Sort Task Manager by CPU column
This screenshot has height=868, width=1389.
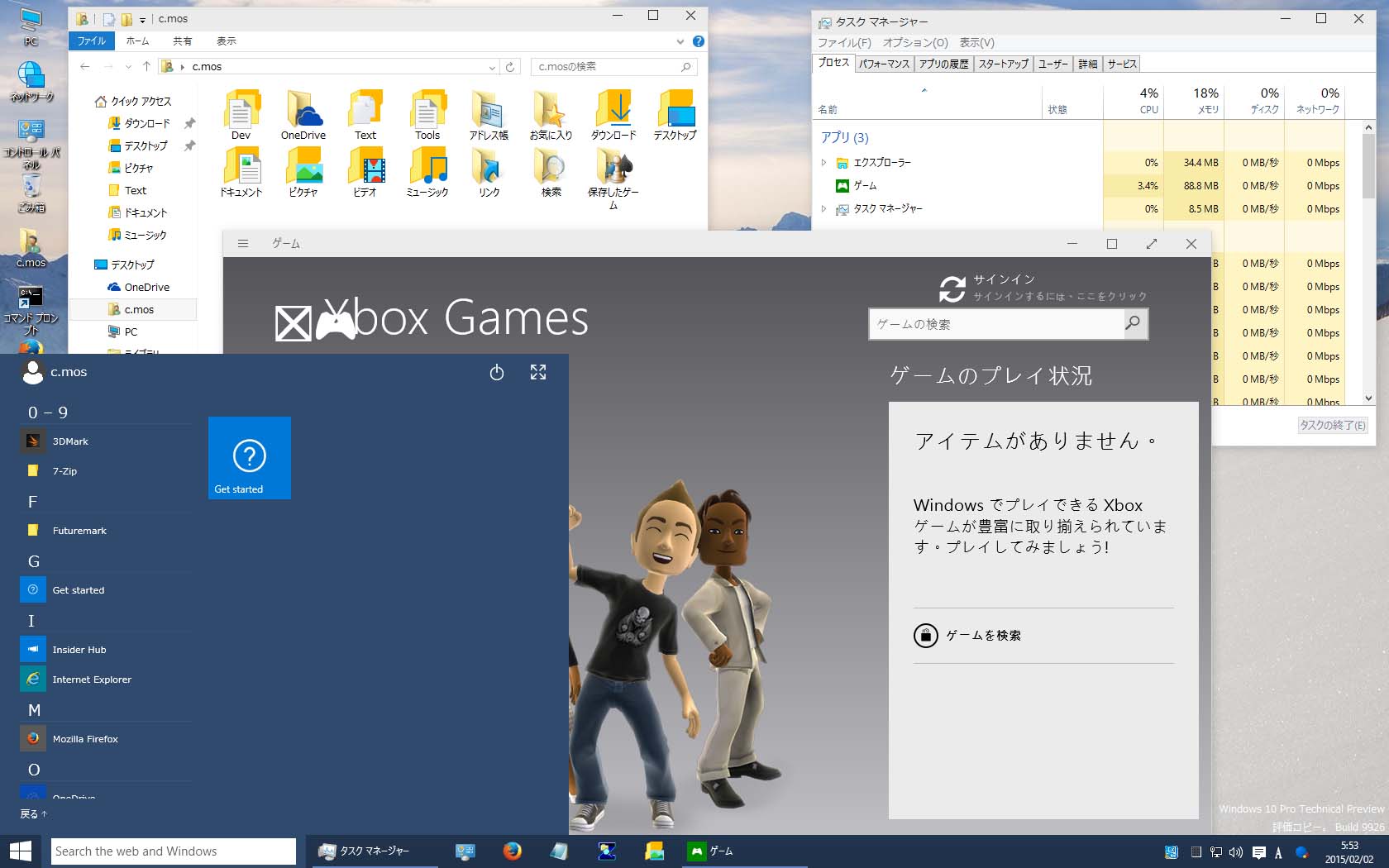point(1134,101)
